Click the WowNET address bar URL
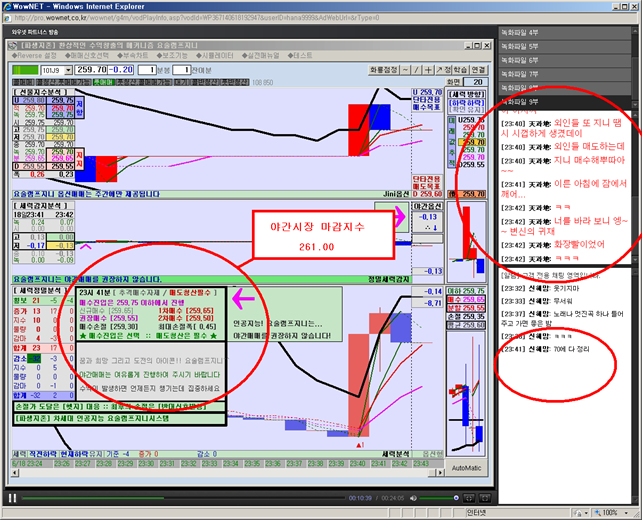This screenshot has height=520, width=642. [197, 18]
